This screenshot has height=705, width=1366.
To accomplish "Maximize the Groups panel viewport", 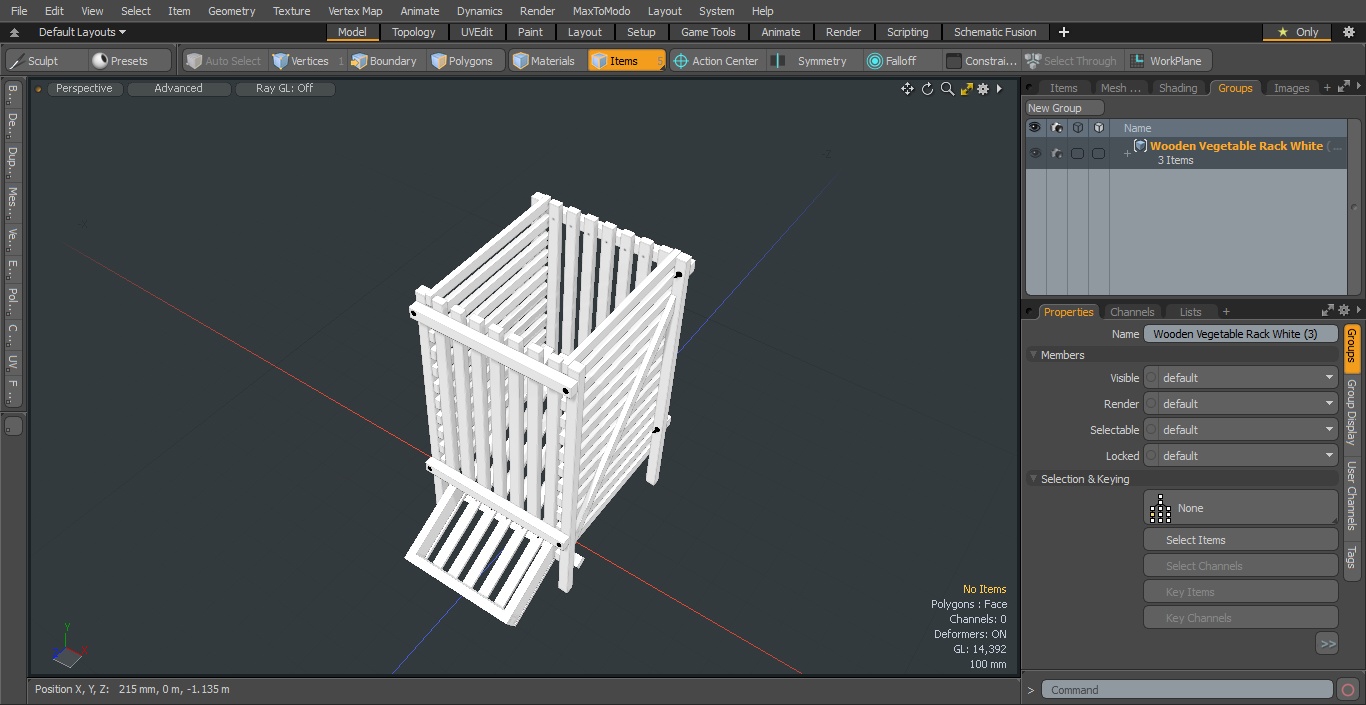I will (x=1343, y=88).
